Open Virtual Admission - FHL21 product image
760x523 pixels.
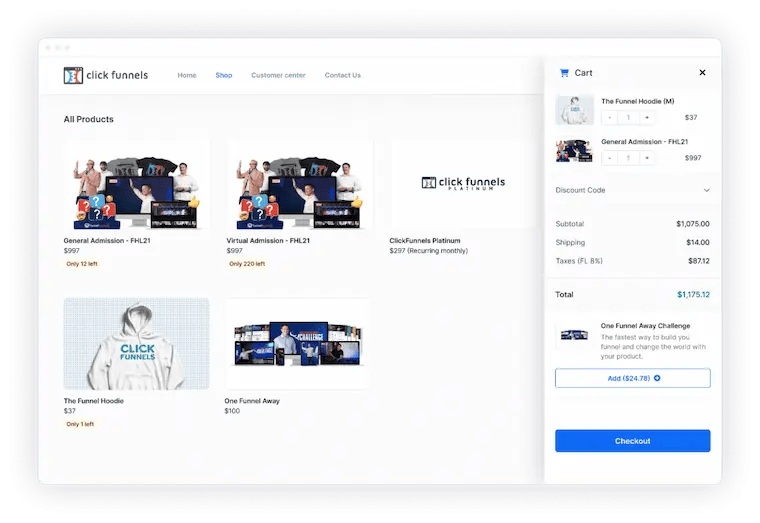[300, 185]
